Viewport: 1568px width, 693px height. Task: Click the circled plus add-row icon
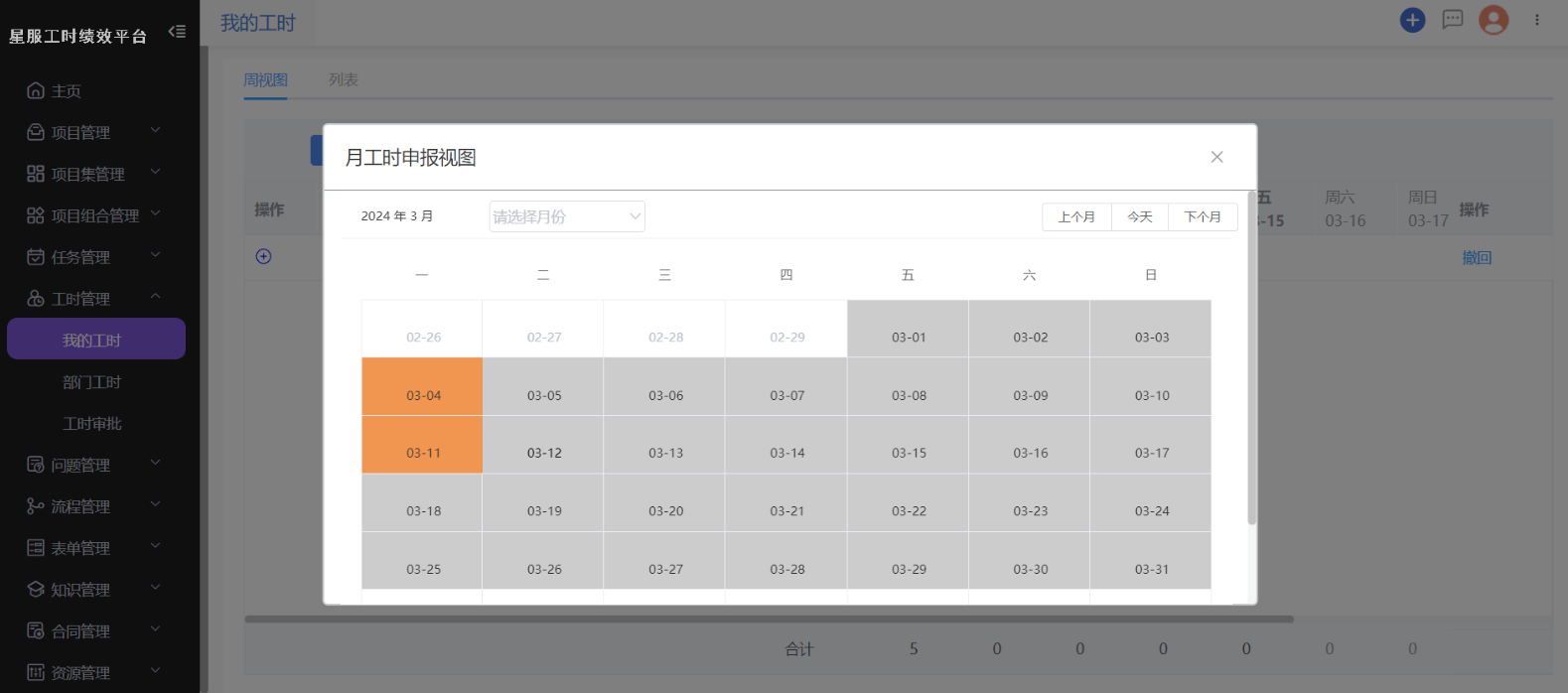263,256
